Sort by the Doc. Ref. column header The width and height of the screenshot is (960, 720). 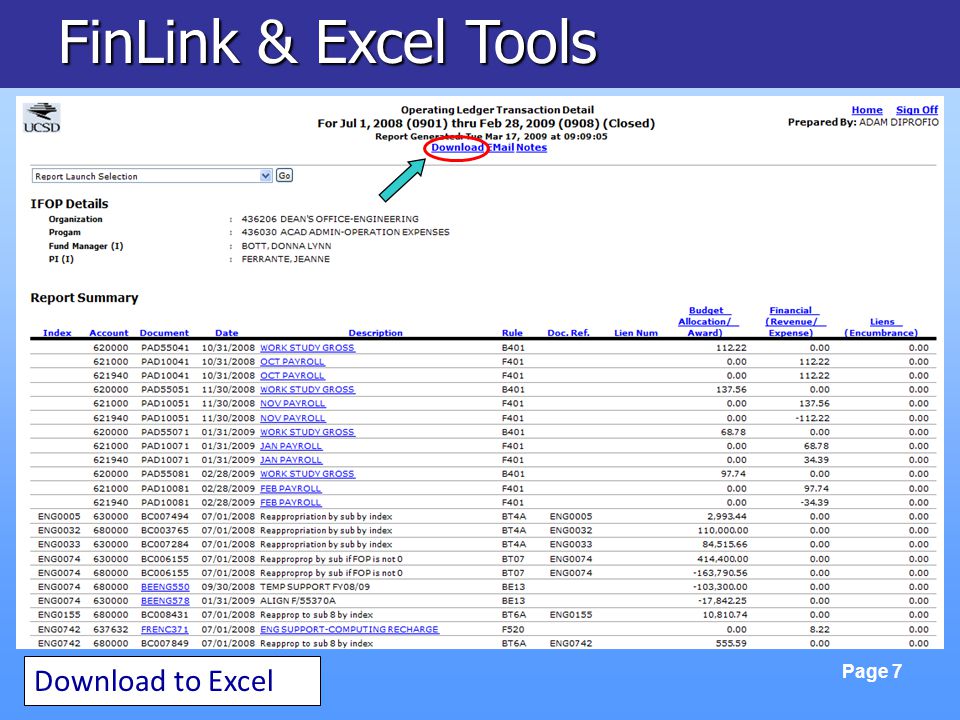[568, 332]
